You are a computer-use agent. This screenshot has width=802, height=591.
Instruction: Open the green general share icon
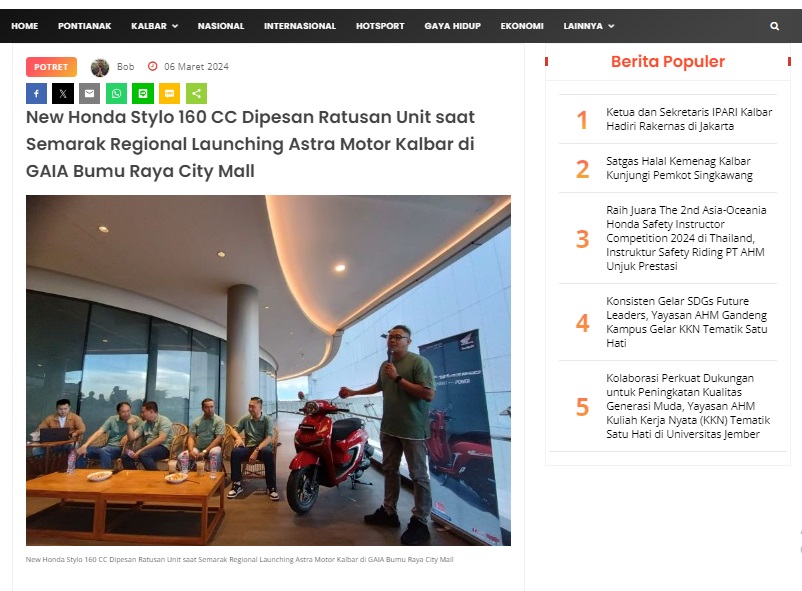[x=196, y=94]
